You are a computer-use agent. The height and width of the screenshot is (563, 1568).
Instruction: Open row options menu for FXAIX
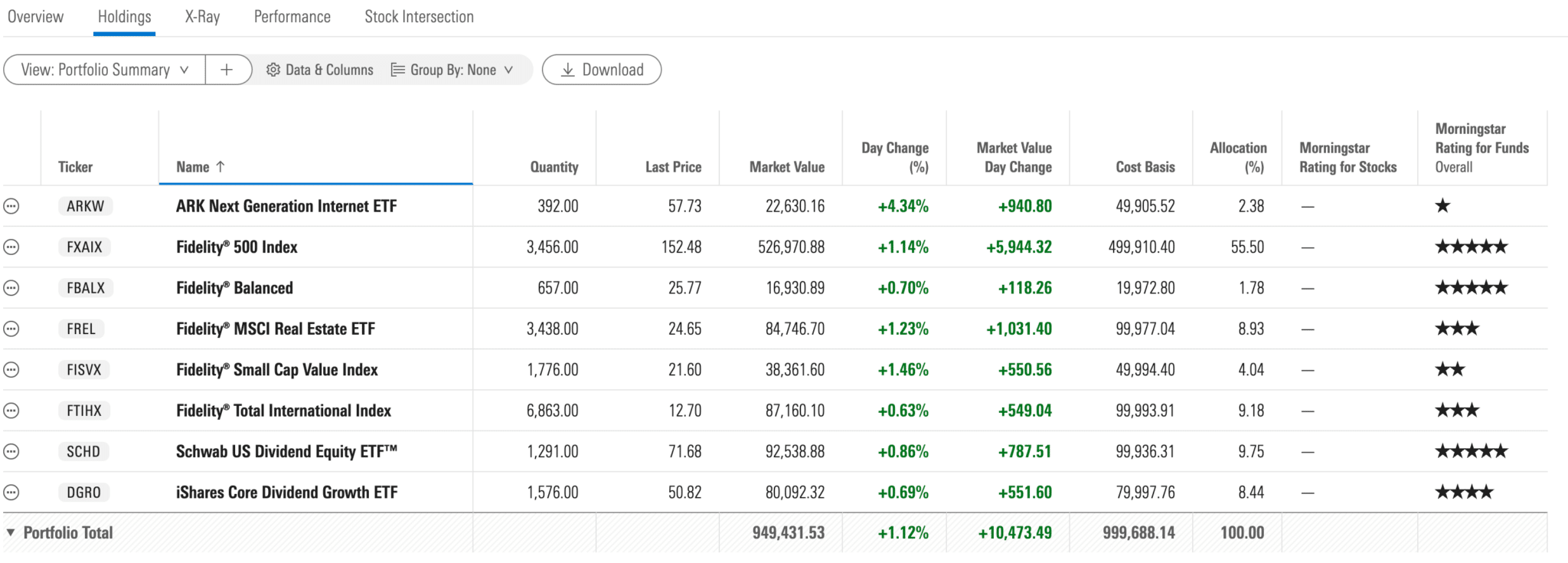click(11, 247)
